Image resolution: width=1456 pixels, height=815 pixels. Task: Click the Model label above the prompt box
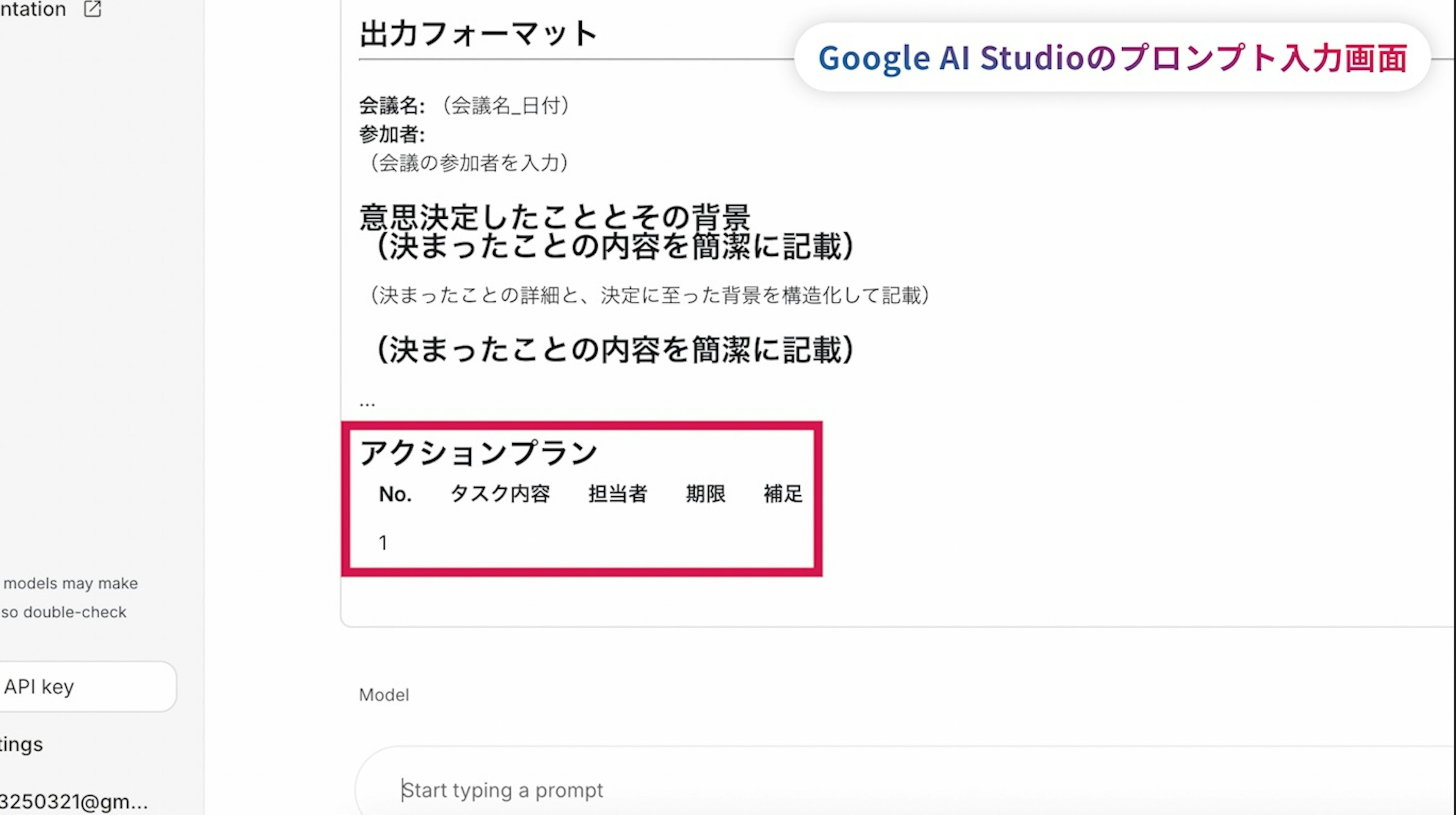pos(384,694)
